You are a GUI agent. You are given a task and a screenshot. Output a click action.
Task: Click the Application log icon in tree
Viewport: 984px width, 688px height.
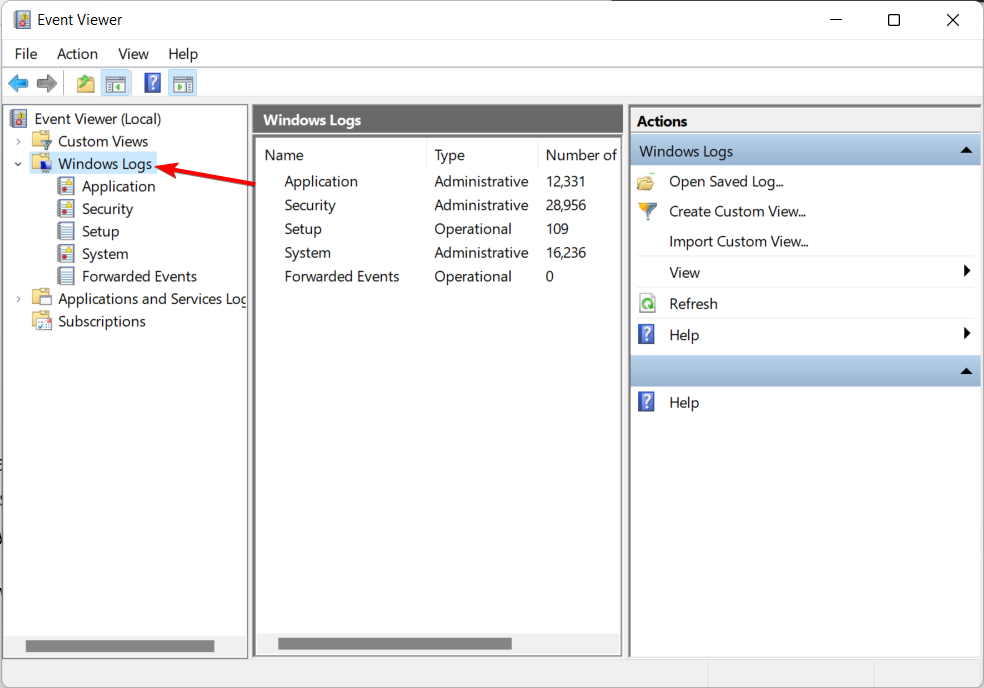point(66,186)
